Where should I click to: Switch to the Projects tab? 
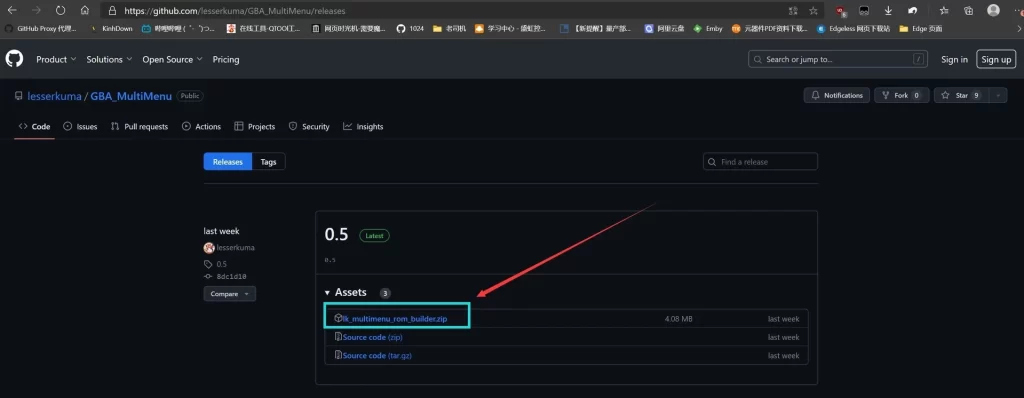click(255, 127)
